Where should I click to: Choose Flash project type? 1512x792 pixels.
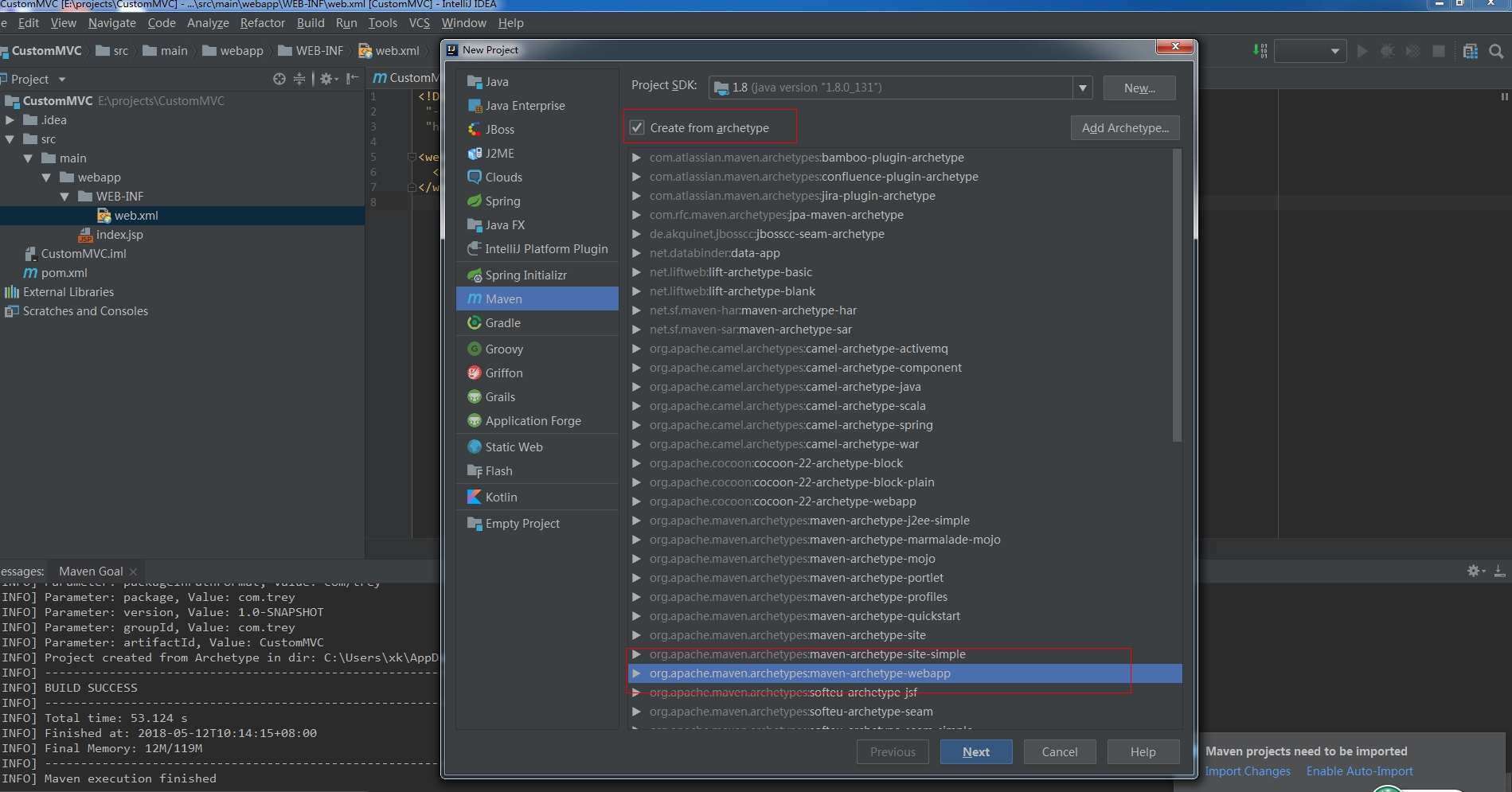tap(537, 471)
